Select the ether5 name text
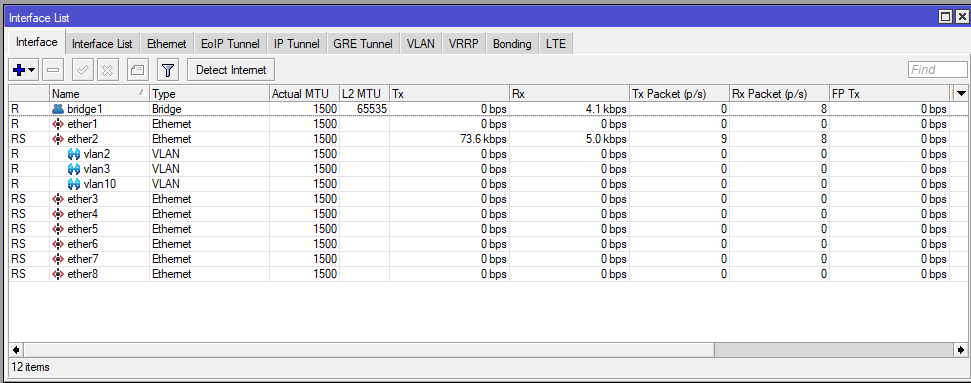 [x=82, y=229]
